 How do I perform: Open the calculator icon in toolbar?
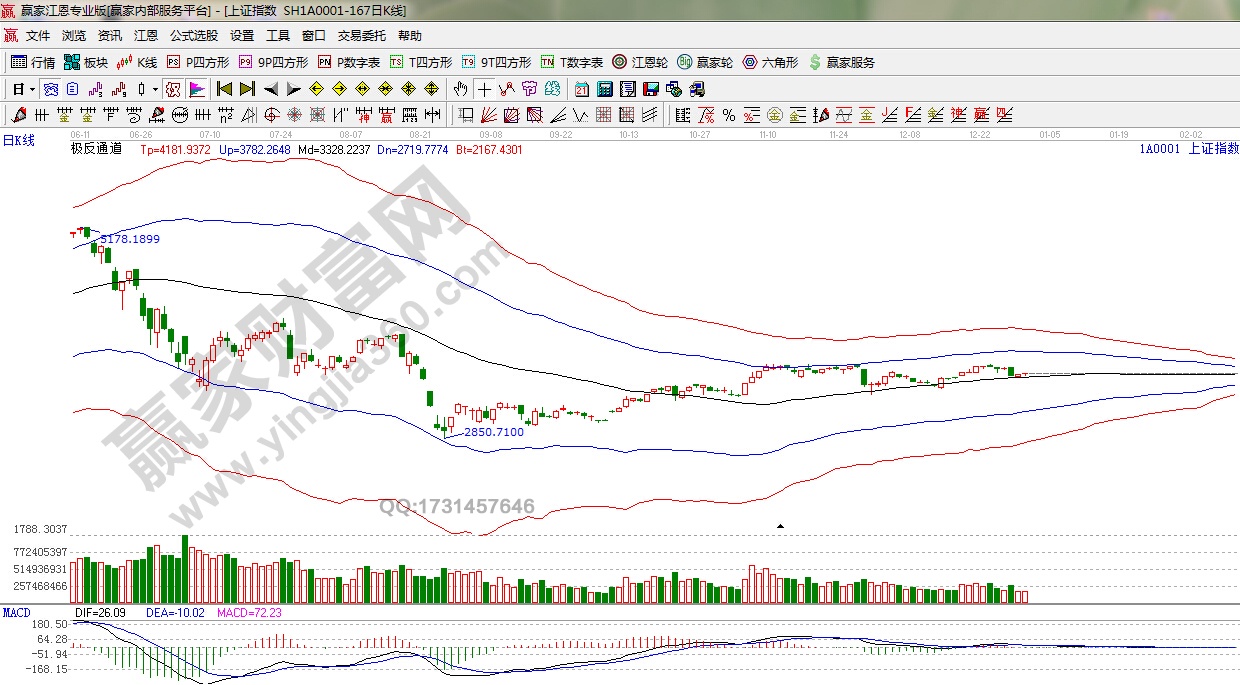(604, 89)
